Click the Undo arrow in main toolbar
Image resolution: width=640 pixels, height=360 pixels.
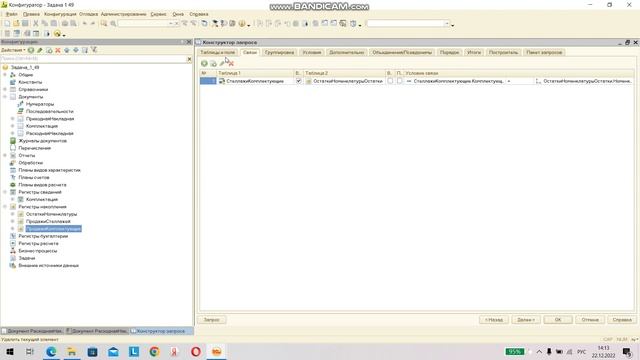[84, 24]
